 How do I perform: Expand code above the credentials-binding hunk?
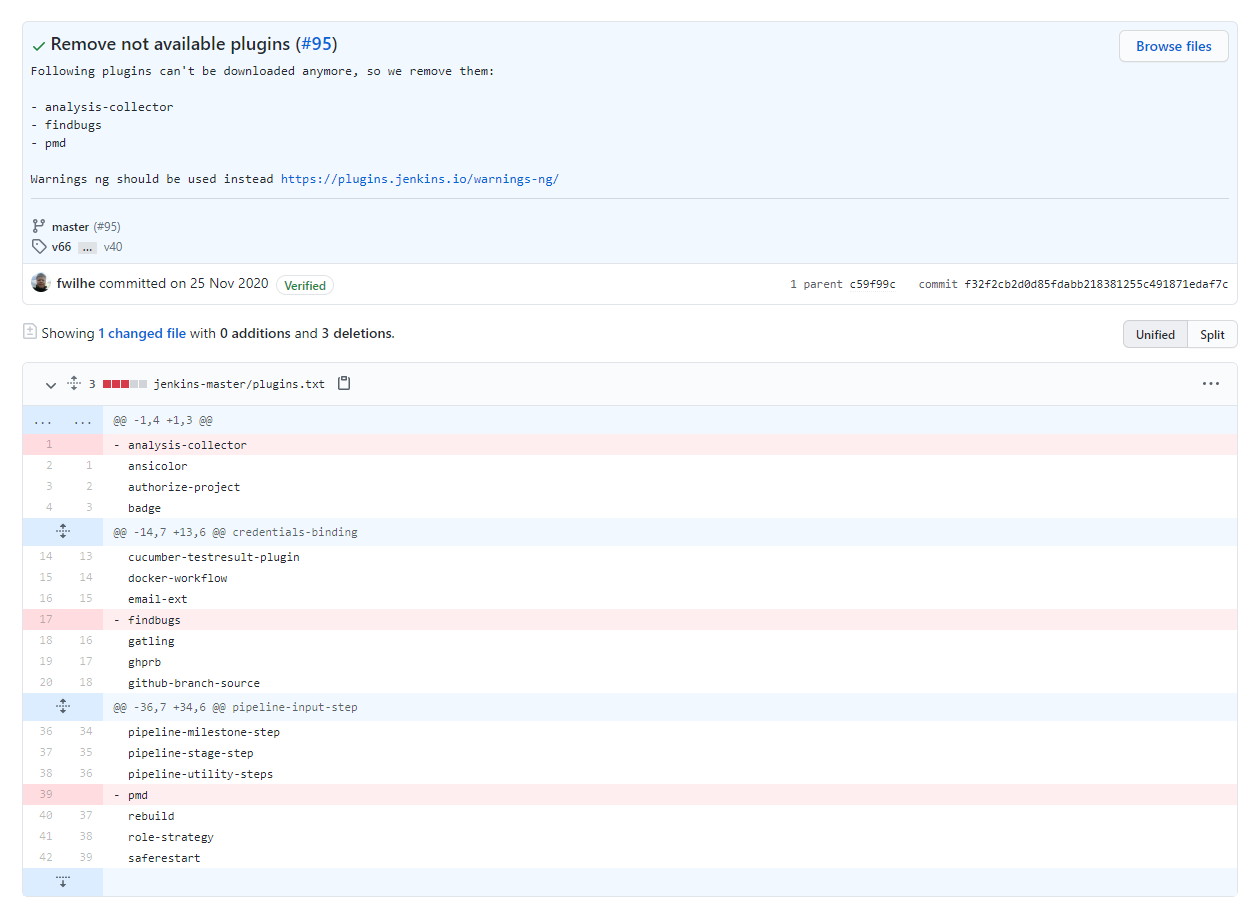point(62,531)
